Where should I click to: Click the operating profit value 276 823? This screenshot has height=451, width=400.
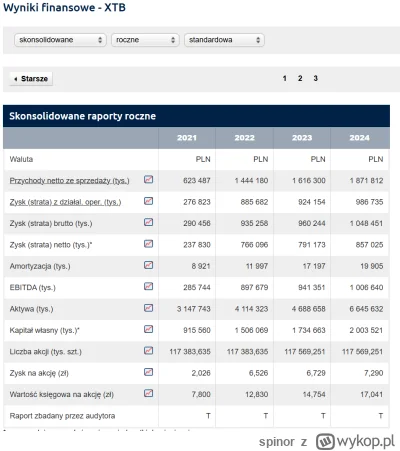[x=197, y=202]
